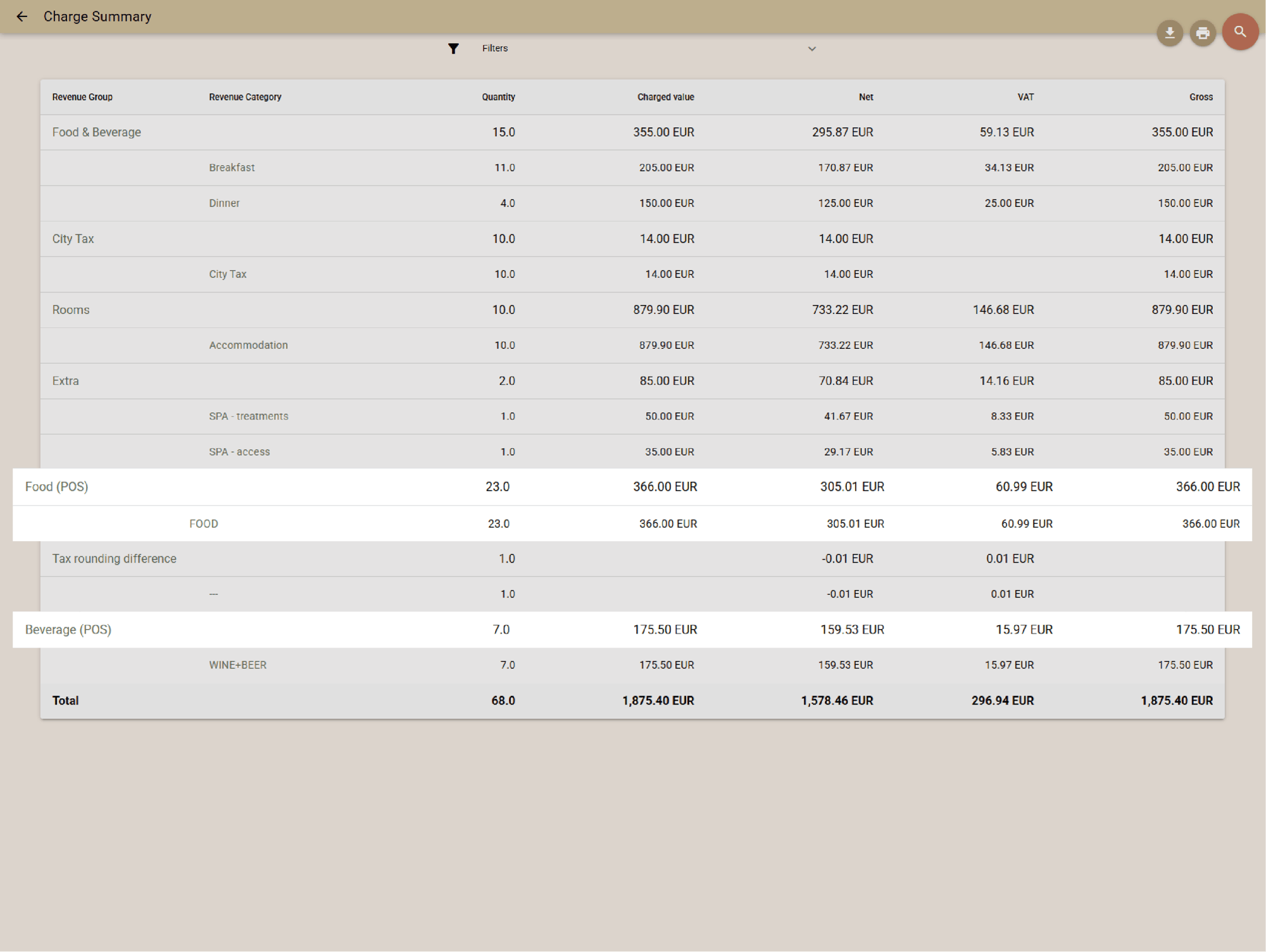Select the Tax rounding difference row

[x=115, y=558]
